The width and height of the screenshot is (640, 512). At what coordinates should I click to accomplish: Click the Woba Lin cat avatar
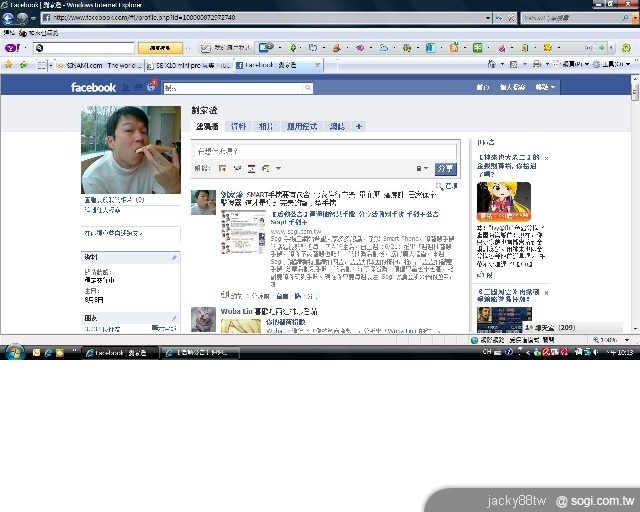(203, 319)
